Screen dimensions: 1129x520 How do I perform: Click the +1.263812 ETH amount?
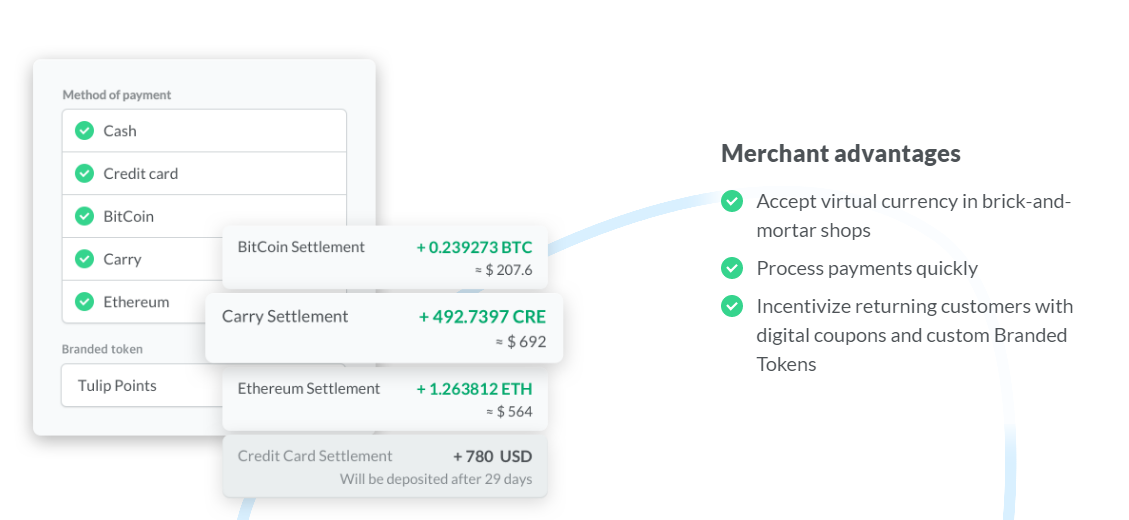click(474, 389)
